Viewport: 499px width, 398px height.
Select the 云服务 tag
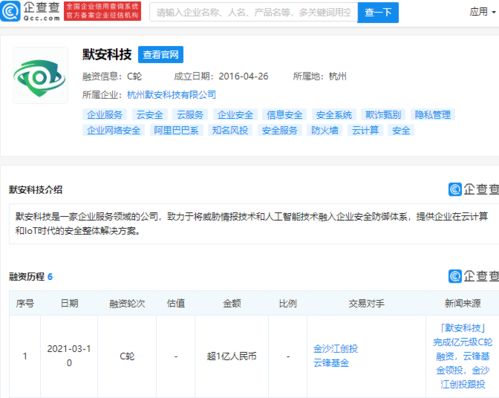coord(190,115)
